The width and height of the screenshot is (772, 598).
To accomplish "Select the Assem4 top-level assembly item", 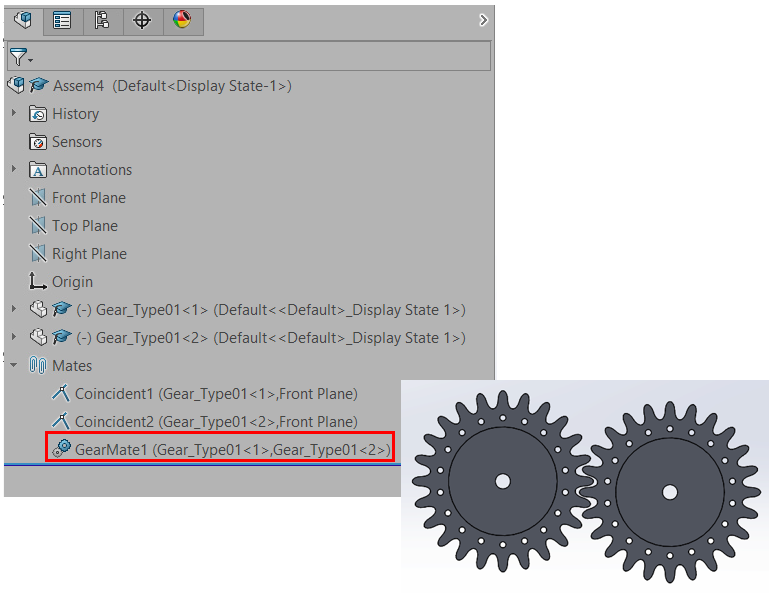I will point(172,86).
